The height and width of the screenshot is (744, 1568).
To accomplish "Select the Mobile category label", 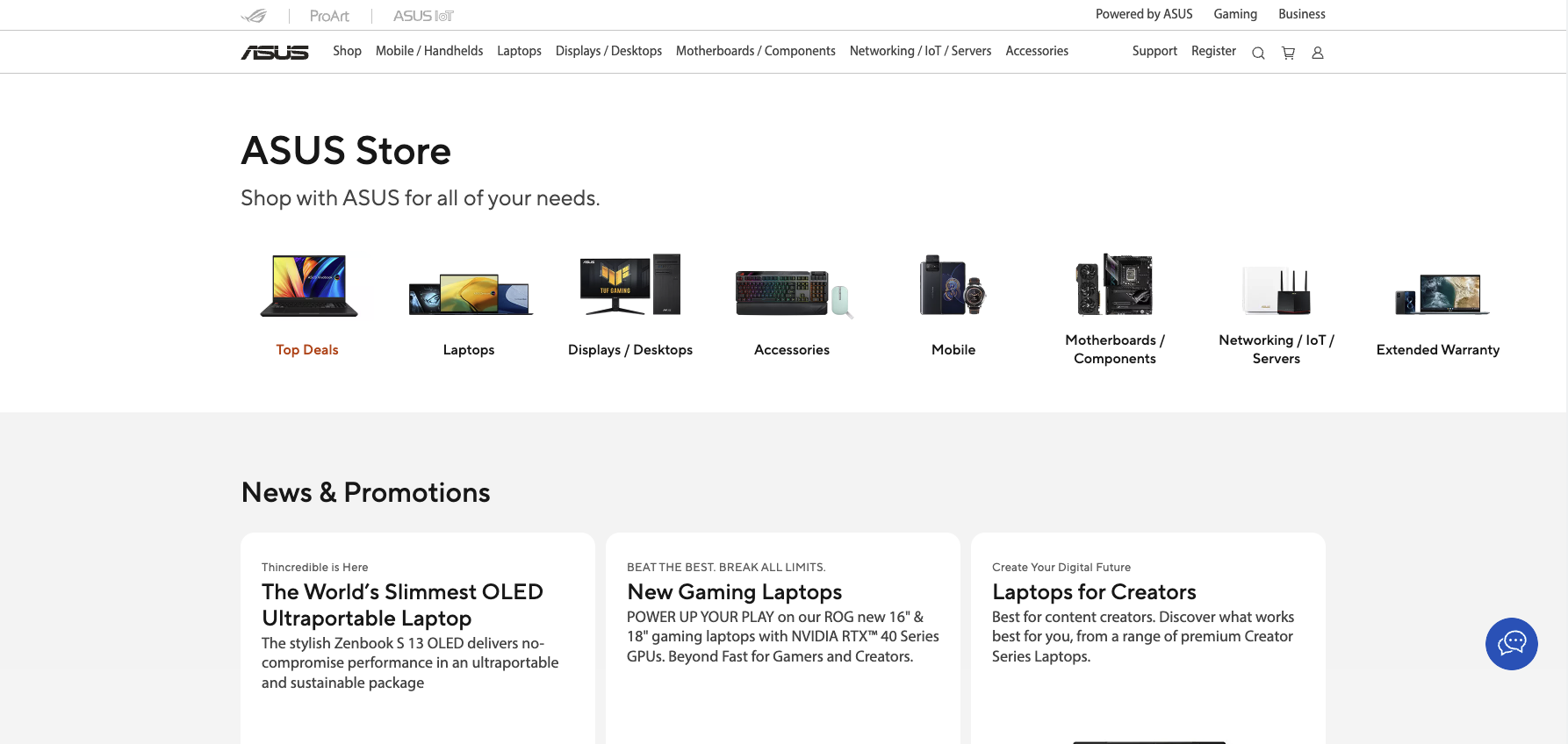I will [x=953, y=349].
